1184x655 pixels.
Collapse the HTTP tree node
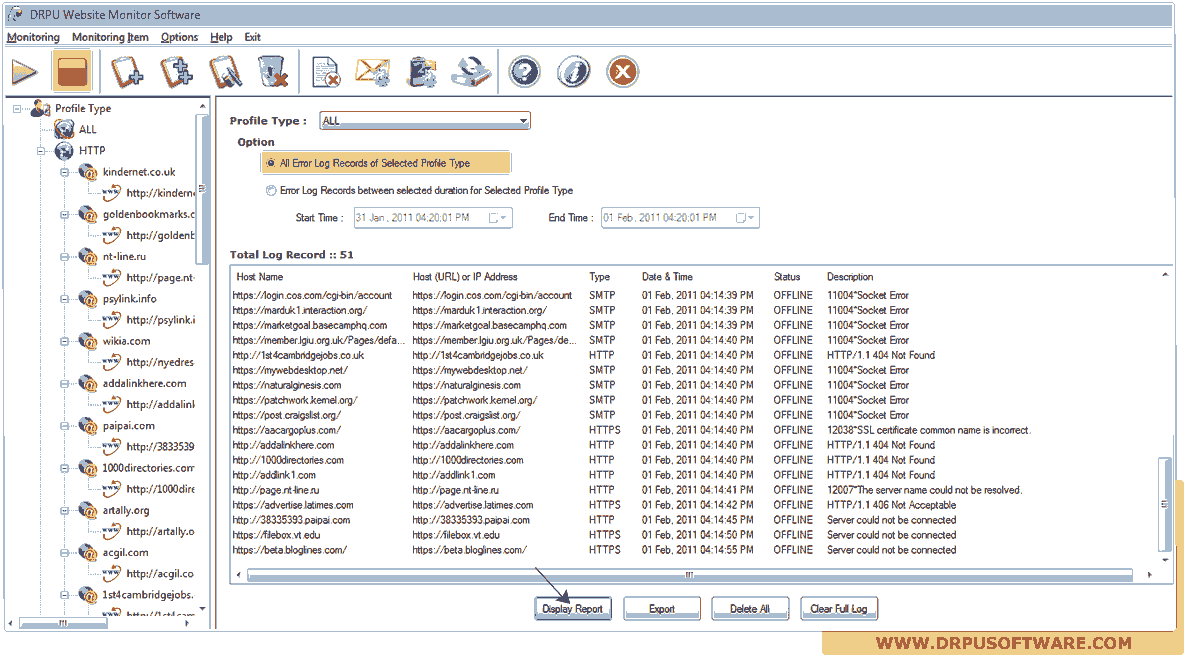point(42,151)
